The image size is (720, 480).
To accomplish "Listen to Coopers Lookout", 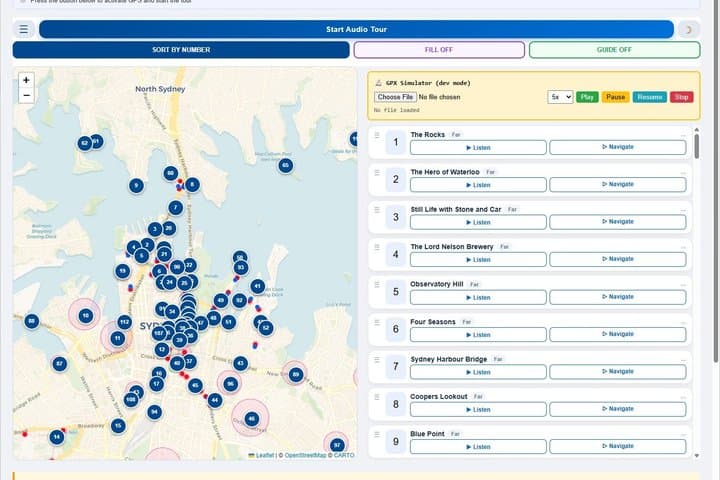I will 478,409.
